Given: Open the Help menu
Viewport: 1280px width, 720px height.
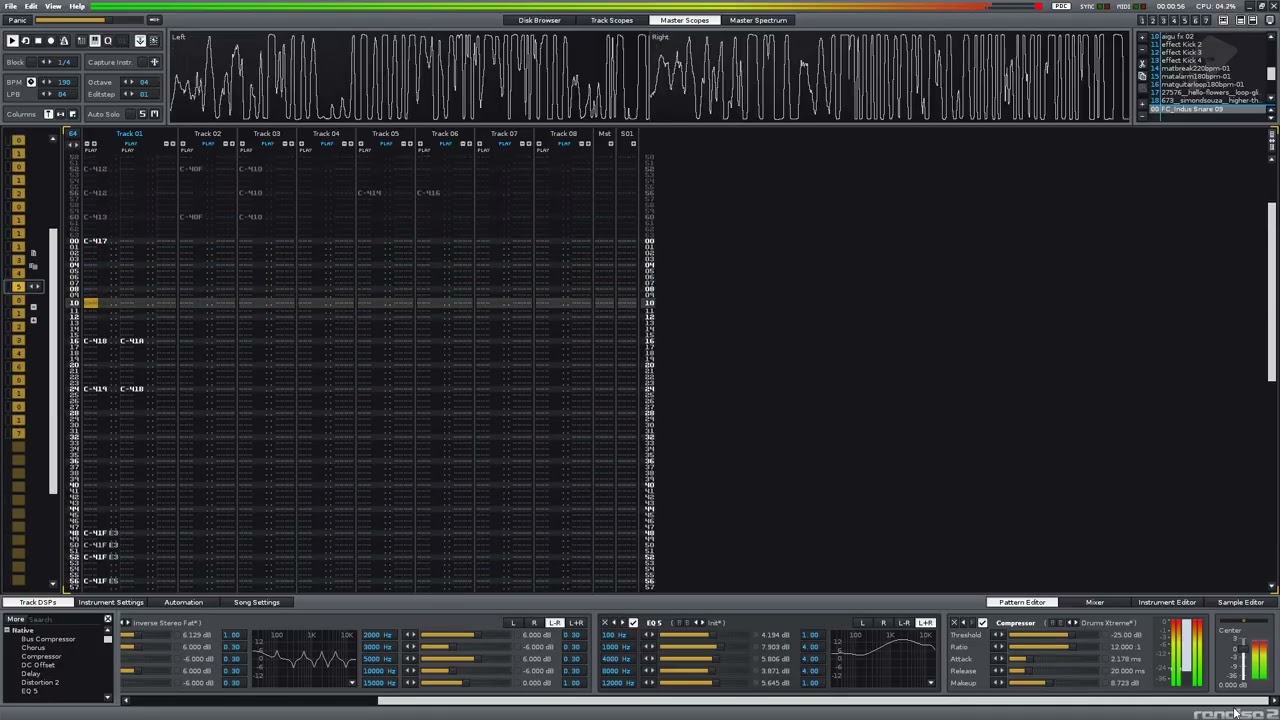Looking at the screenshot, I should (77, 6).
